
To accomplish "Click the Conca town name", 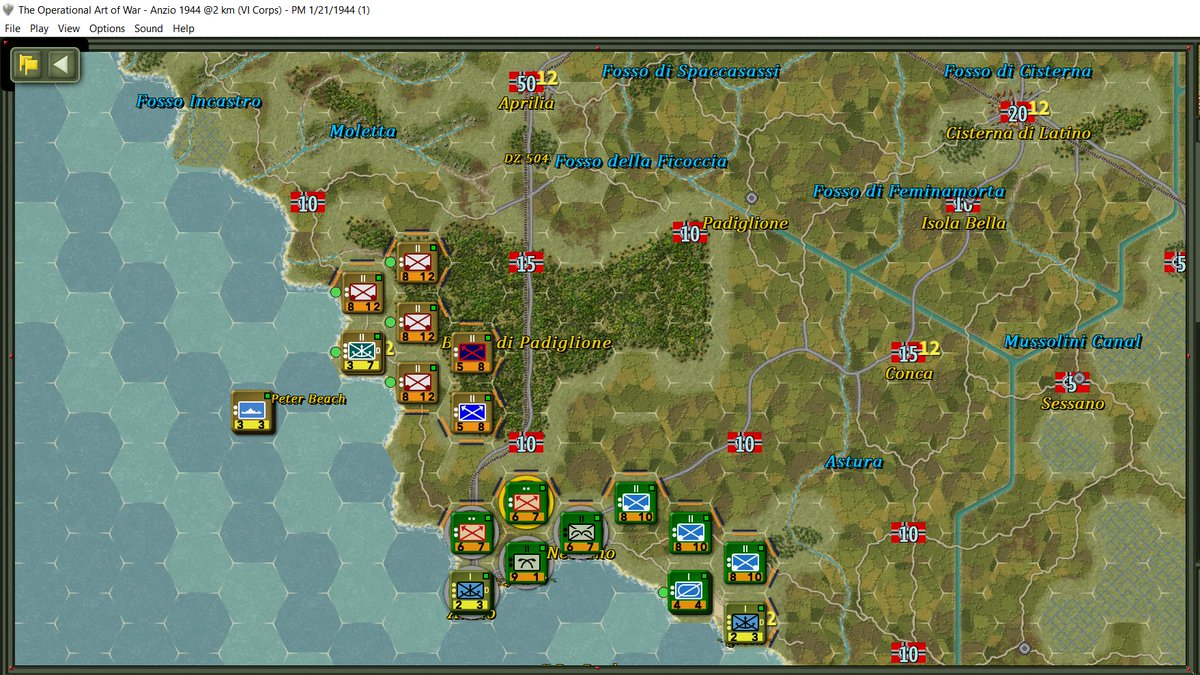I will tap(909, 373).
